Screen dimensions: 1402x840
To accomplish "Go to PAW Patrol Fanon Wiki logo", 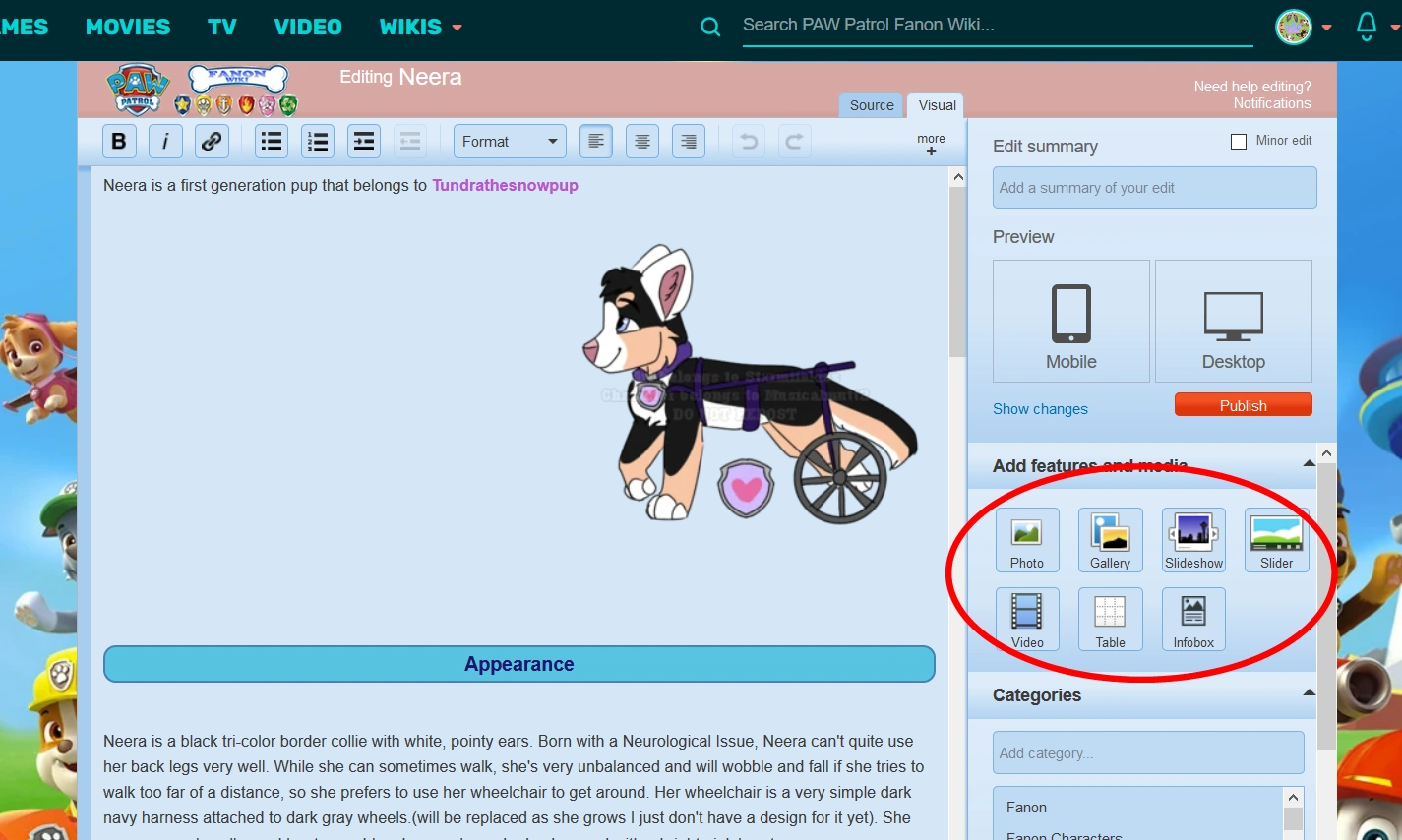I will point(202,90).
